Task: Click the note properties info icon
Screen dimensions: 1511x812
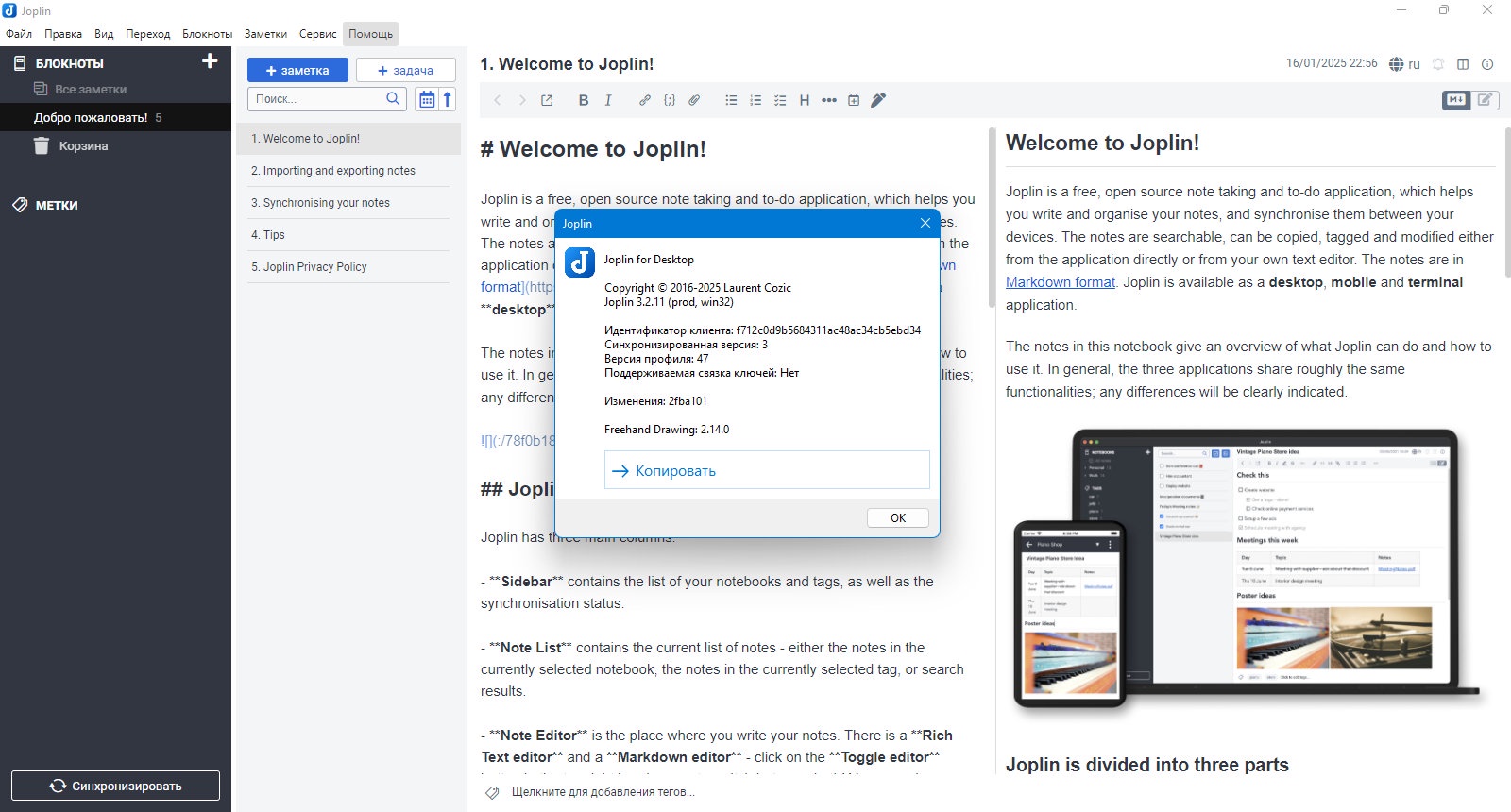Action: [1487, 64]
